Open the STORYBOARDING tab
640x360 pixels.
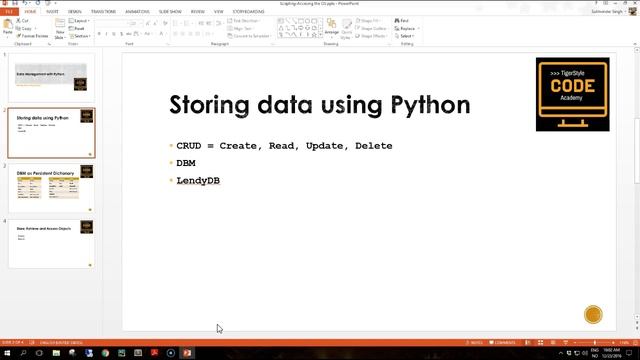click(249, 11)
